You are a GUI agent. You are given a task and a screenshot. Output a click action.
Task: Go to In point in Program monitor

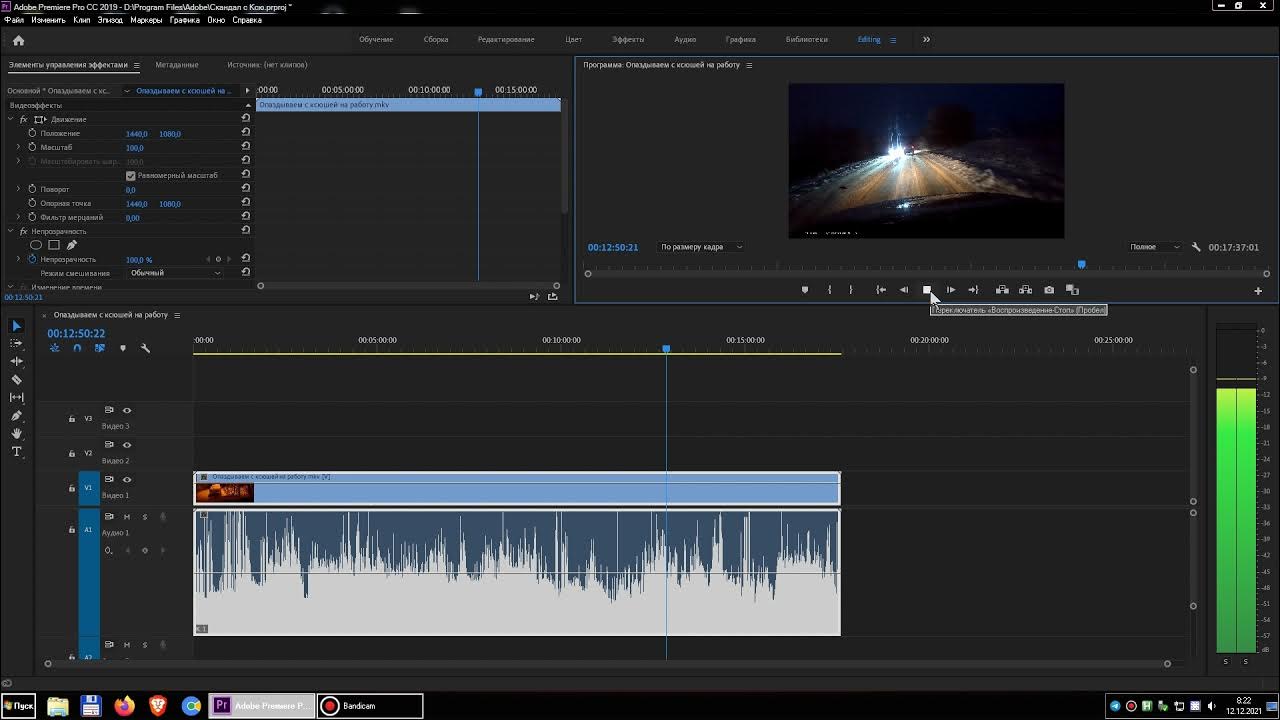coord(881,290)
